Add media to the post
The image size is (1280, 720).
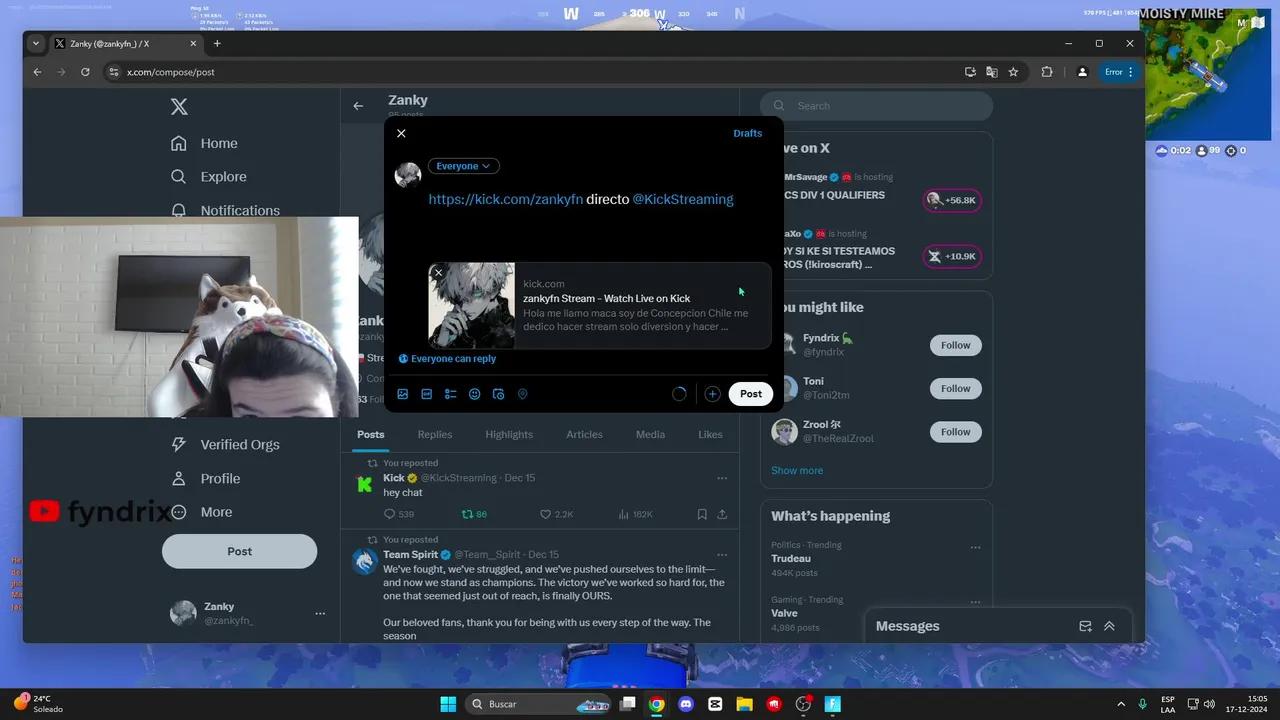click(x=402, y=394)
